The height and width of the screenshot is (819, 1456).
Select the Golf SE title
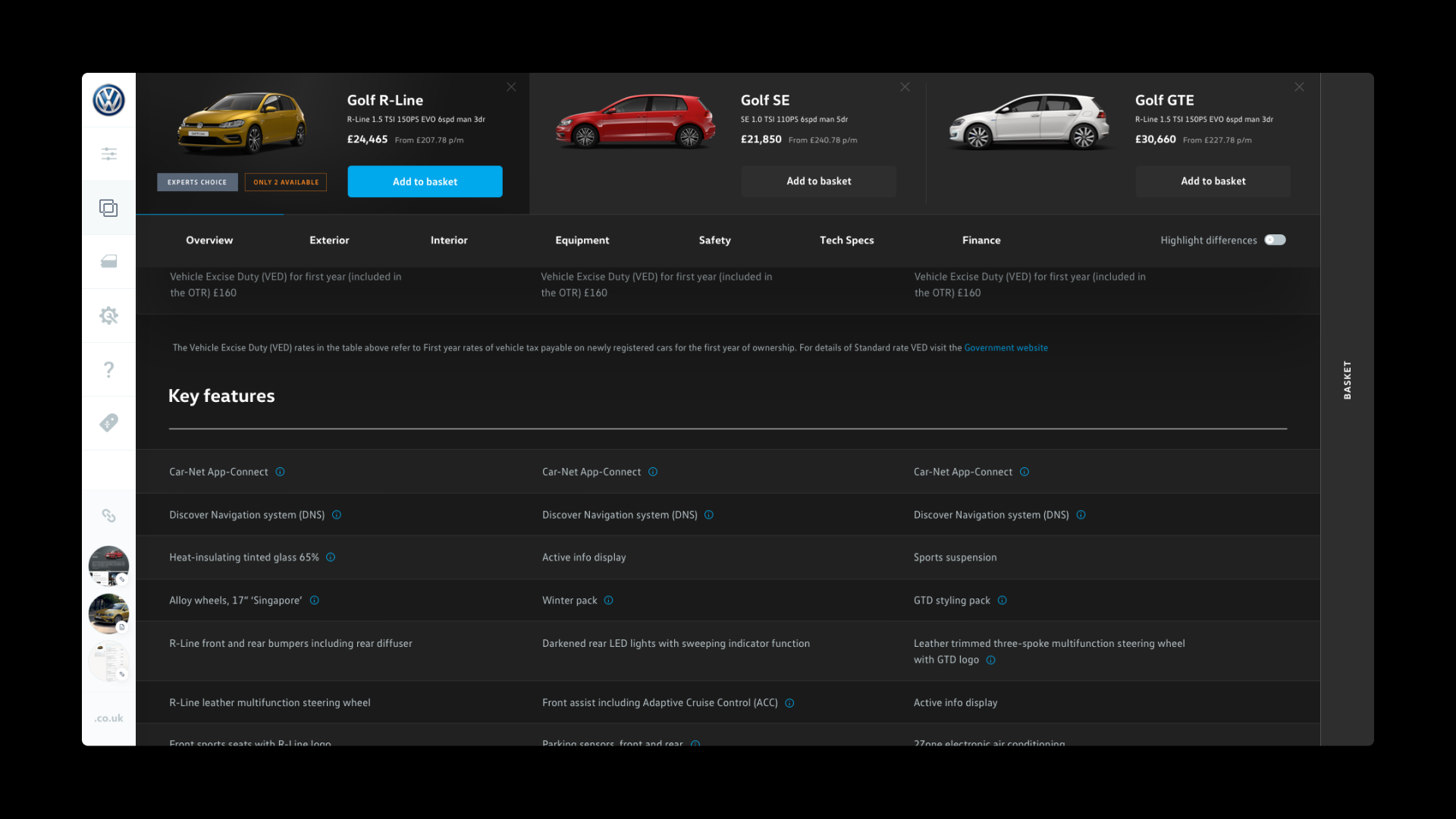(765, 100)
